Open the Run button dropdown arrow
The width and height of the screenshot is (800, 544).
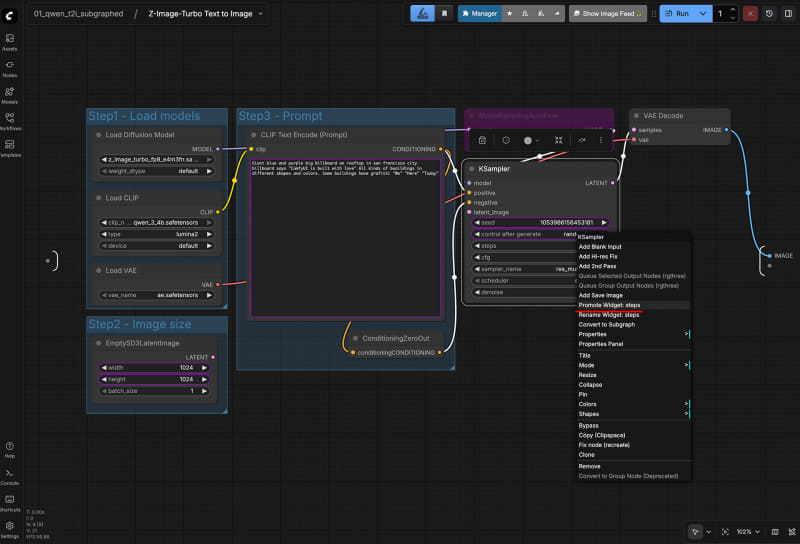(x=703, y=14)
